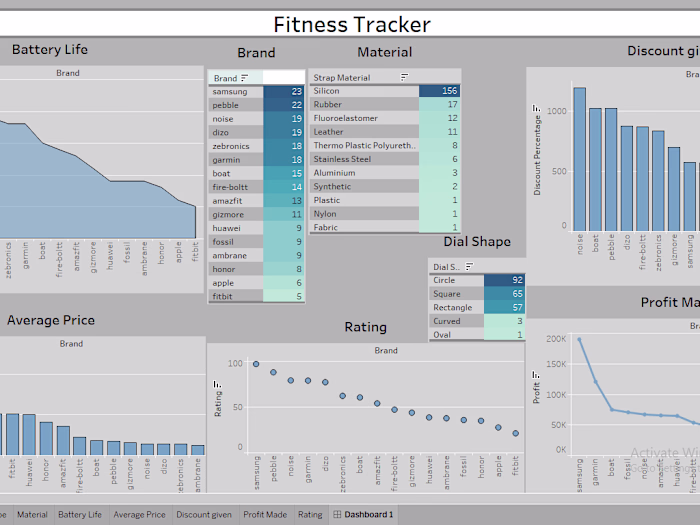Viewport: 700px width, 525px height.
Task: Click the fitbit row in Brand table
Action: click(257, 296)
